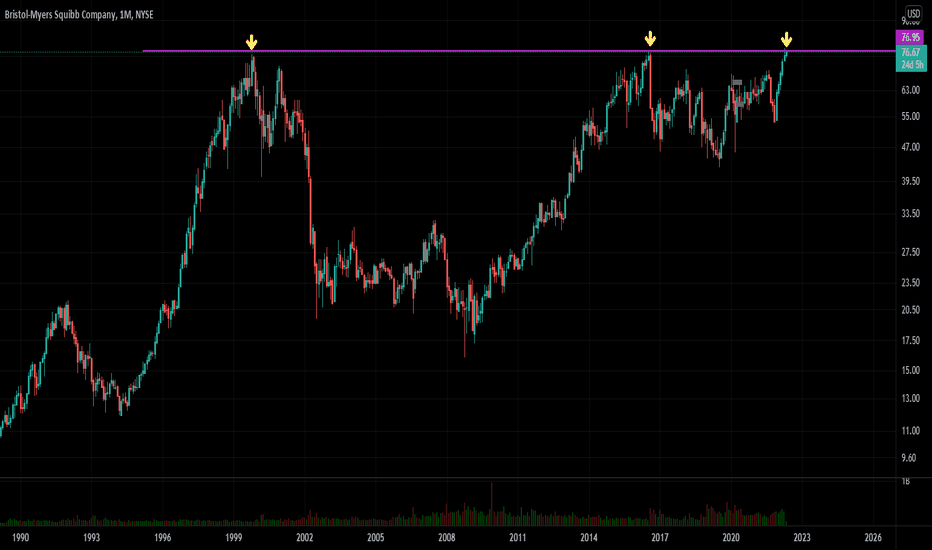The height and width of the screenshot is (550, 932).
Task: Click the purple 76.95 price label
Action: pyautogui.click(x=910, y=37)
